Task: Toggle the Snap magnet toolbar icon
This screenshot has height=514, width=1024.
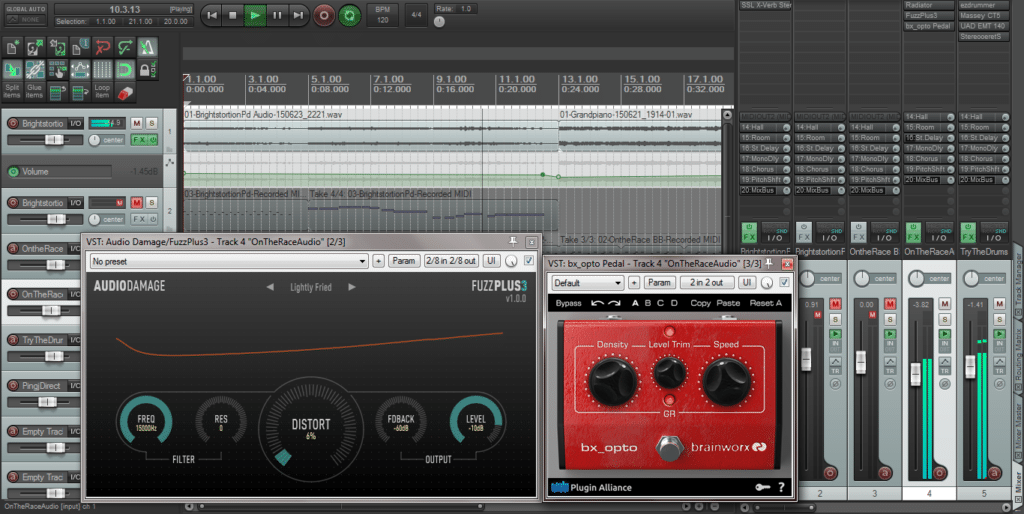Action: tap(125, 69)
